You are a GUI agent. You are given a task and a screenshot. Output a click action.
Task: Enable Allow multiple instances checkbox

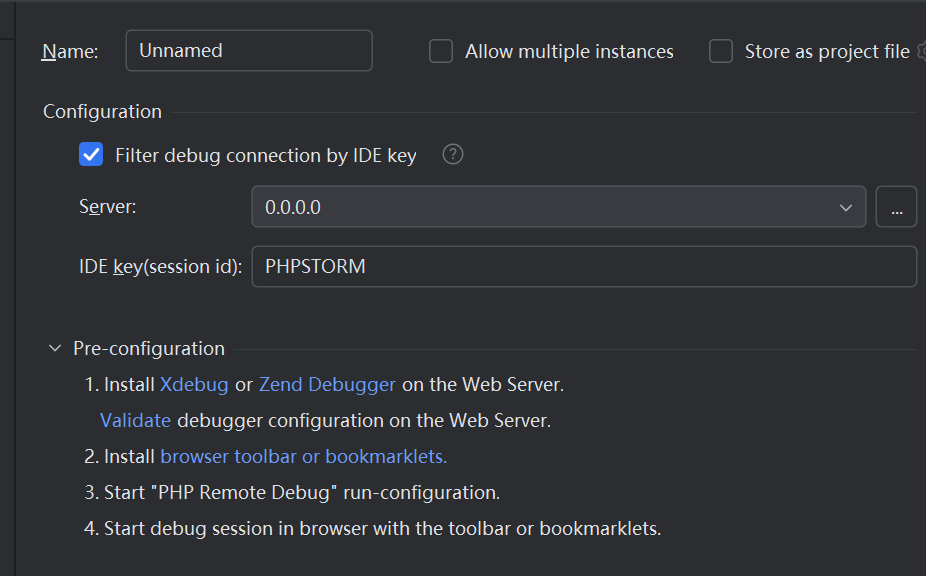441,51
